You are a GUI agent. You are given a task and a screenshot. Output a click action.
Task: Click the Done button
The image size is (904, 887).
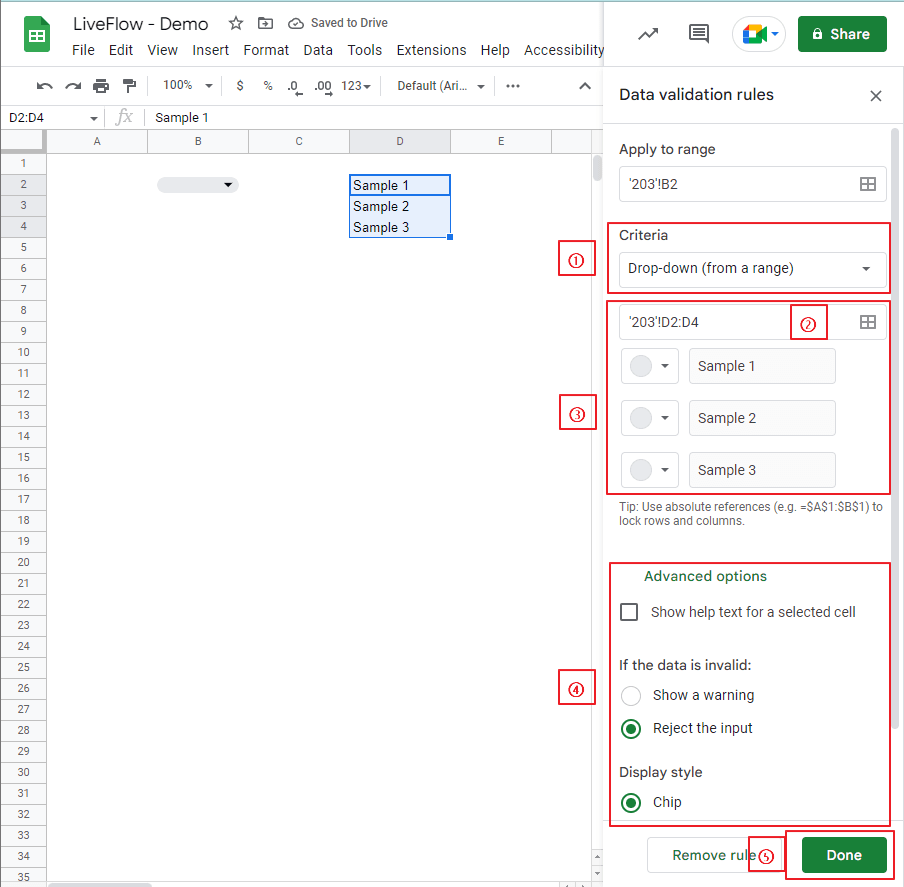(x=844, y=855)
